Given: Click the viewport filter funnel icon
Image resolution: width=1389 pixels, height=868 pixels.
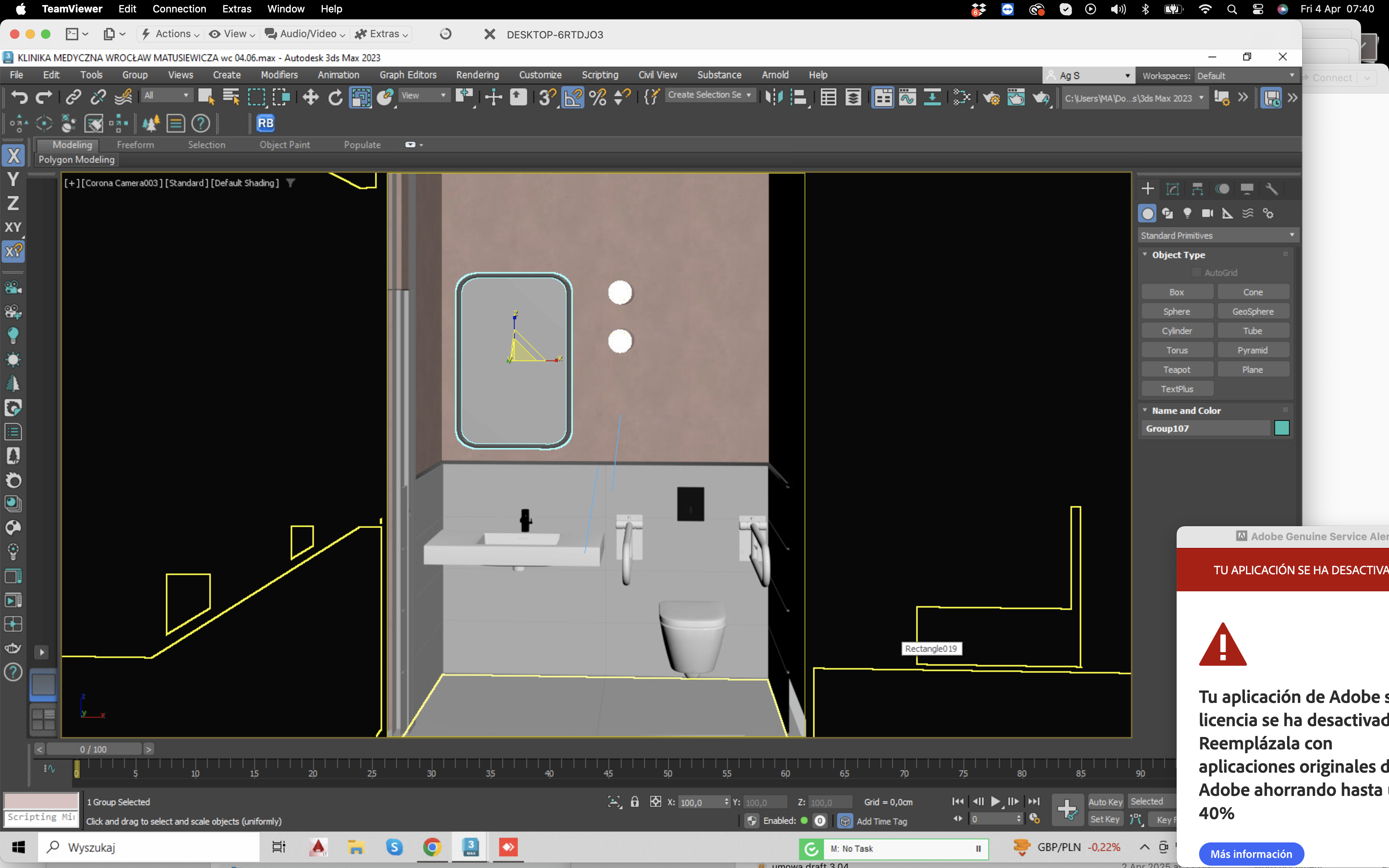Looking at the screenshot, I should click(291, 183).
